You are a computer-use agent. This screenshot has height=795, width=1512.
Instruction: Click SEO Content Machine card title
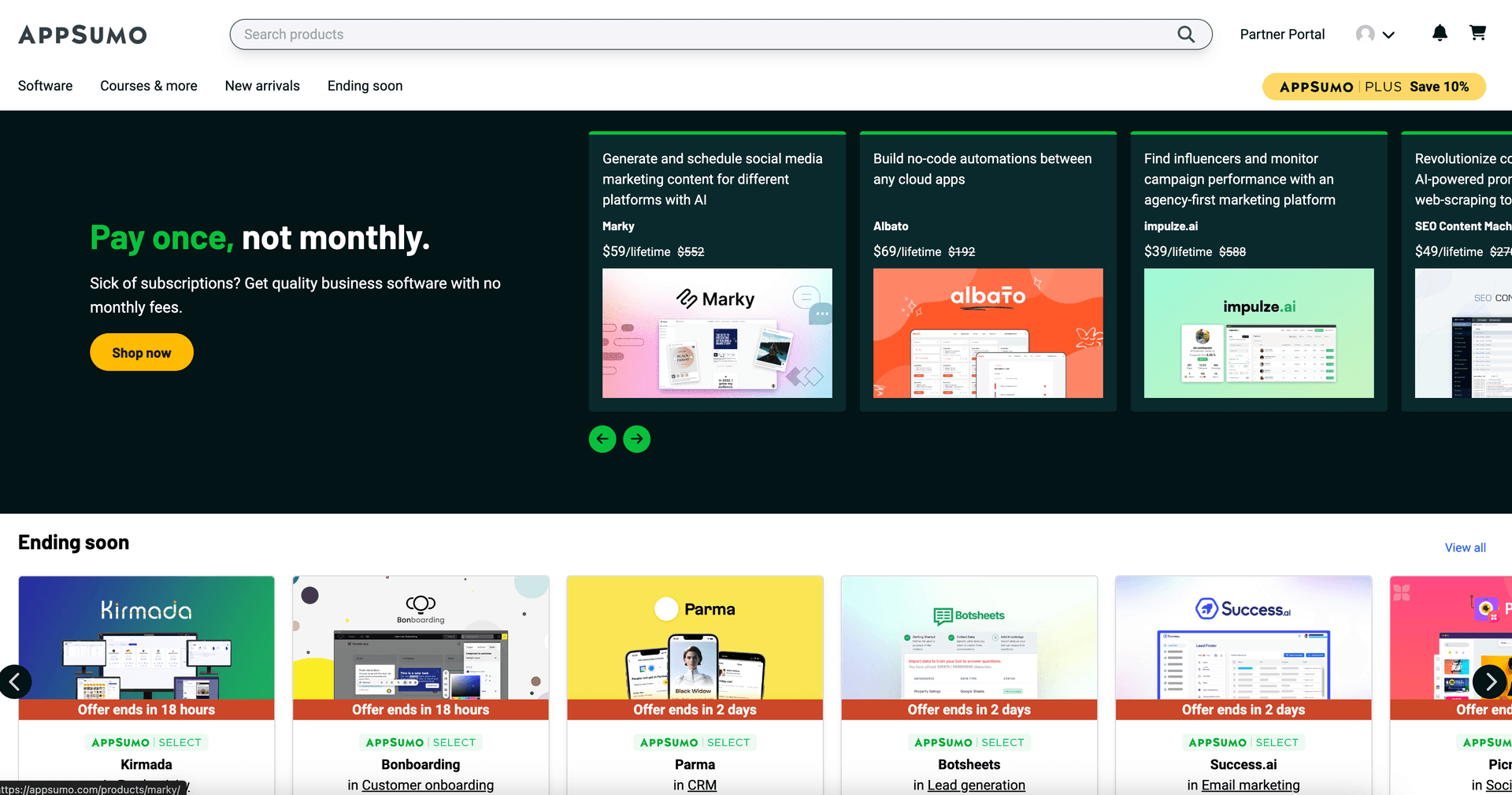click(1463, 226)
